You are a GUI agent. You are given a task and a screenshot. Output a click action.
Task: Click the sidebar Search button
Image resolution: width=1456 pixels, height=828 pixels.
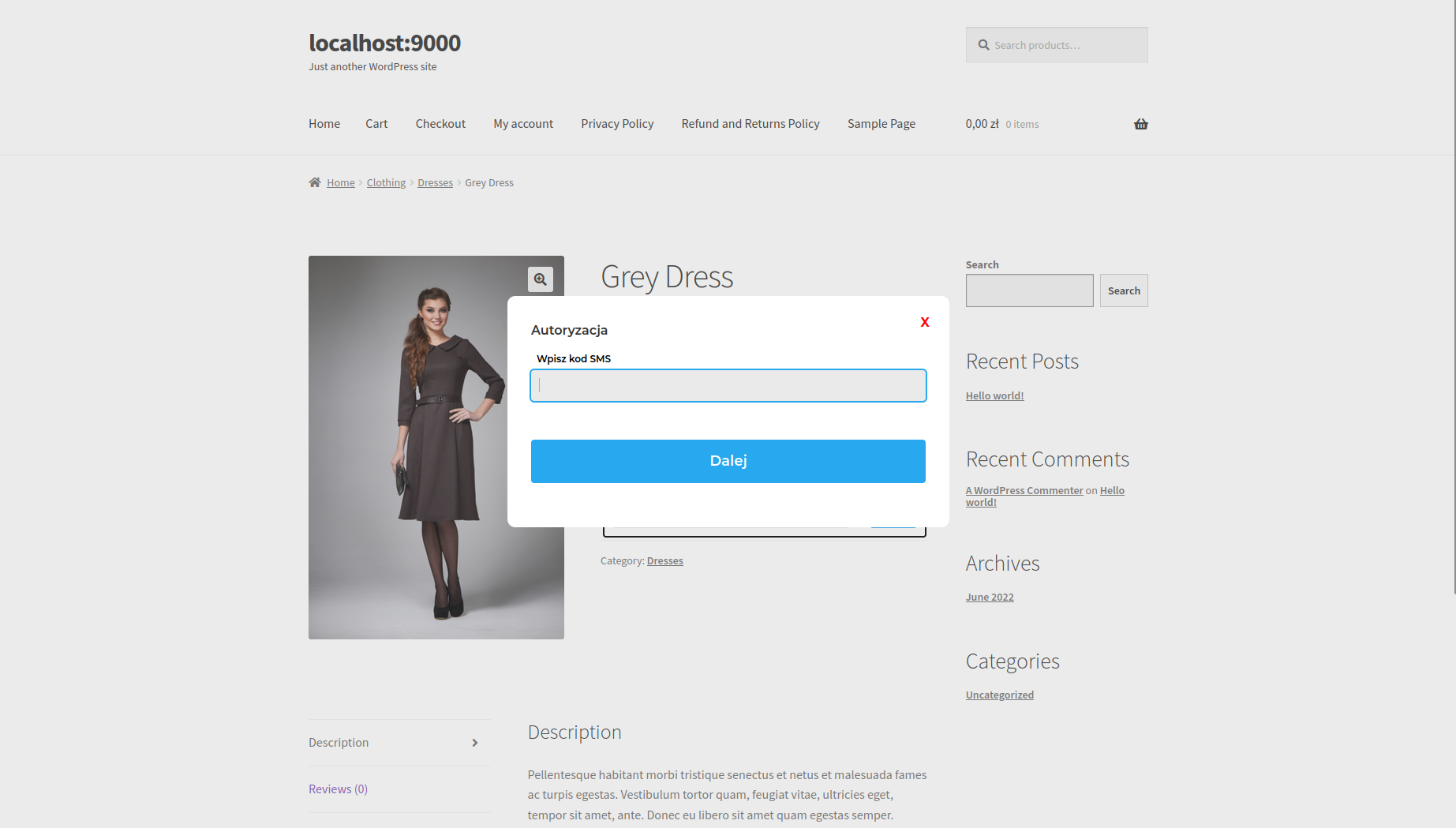click(x=1124, y=290)
